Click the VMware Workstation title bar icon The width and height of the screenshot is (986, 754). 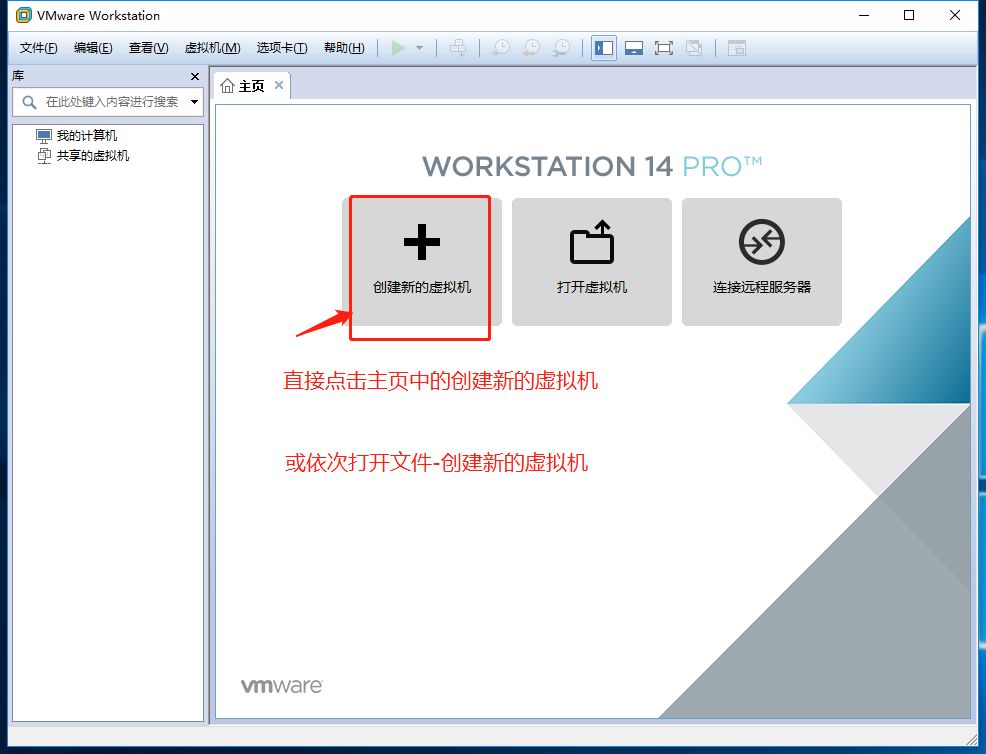click(23, 15)
